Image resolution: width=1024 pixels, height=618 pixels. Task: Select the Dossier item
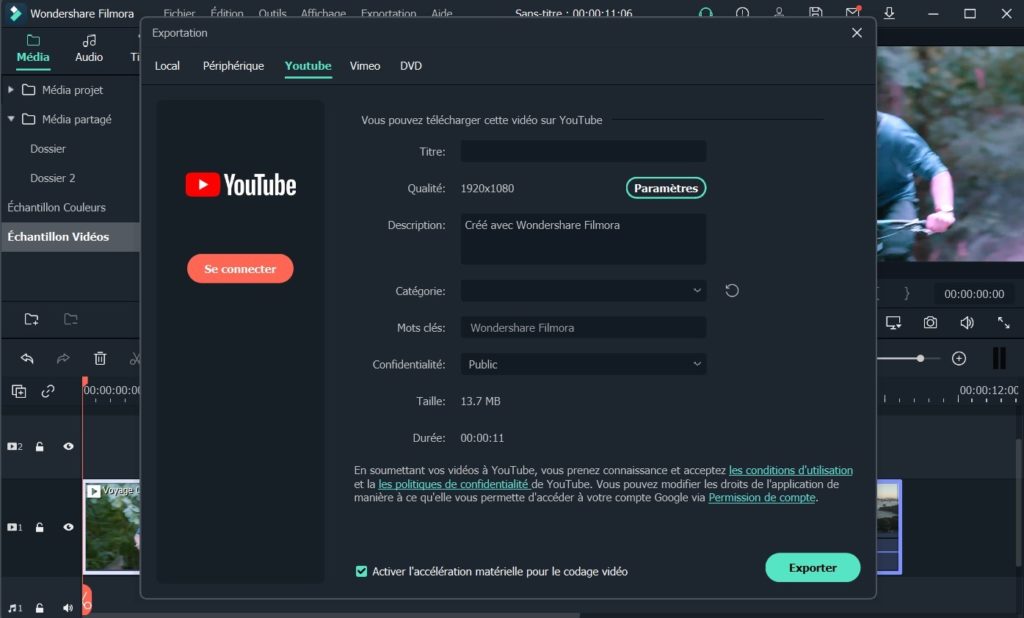(x=48, y=149)
